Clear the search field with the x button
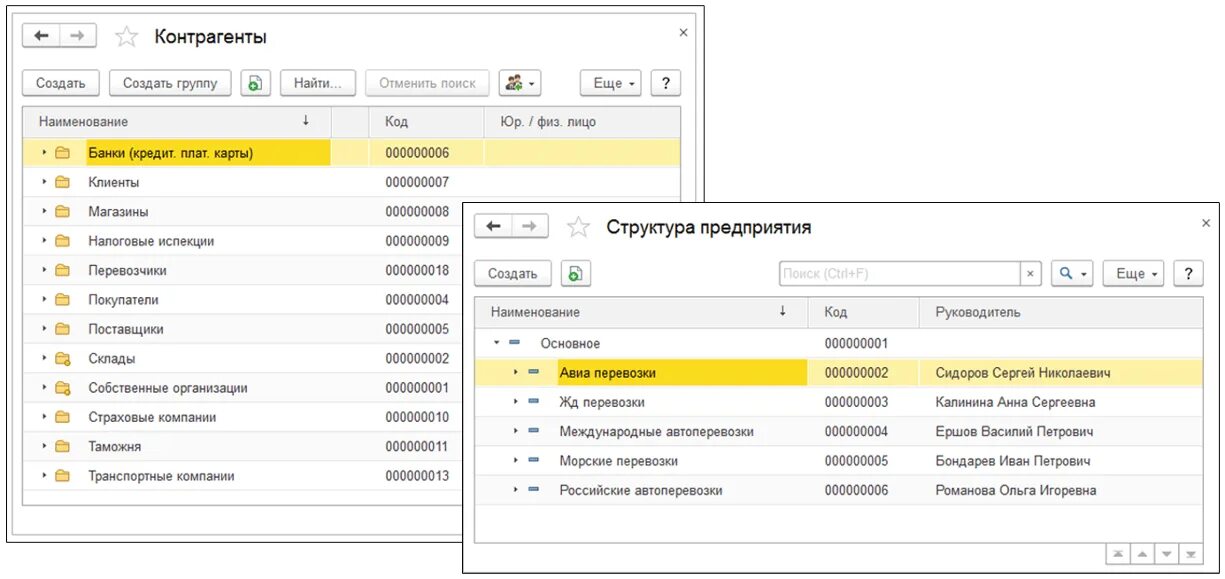 click(x=1031, y=273)
